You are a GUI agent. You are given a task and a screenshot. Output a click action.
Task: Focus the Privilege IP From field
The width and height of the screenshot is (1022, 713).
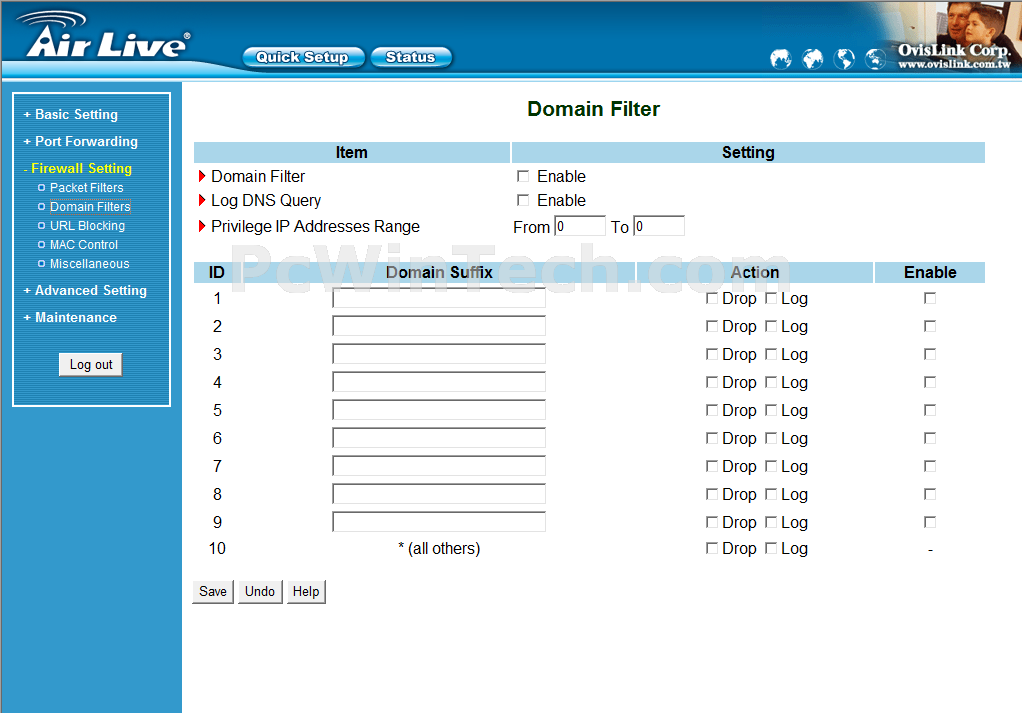point(580,226)
